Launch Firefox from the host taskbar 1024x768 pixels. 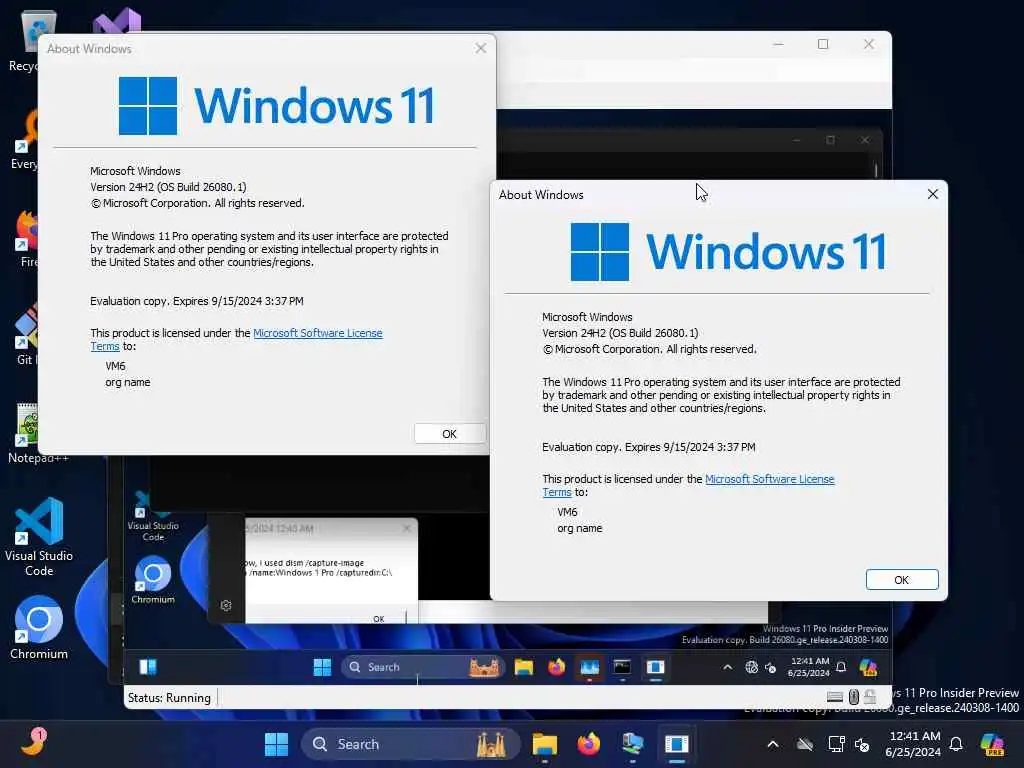point(588,744)
